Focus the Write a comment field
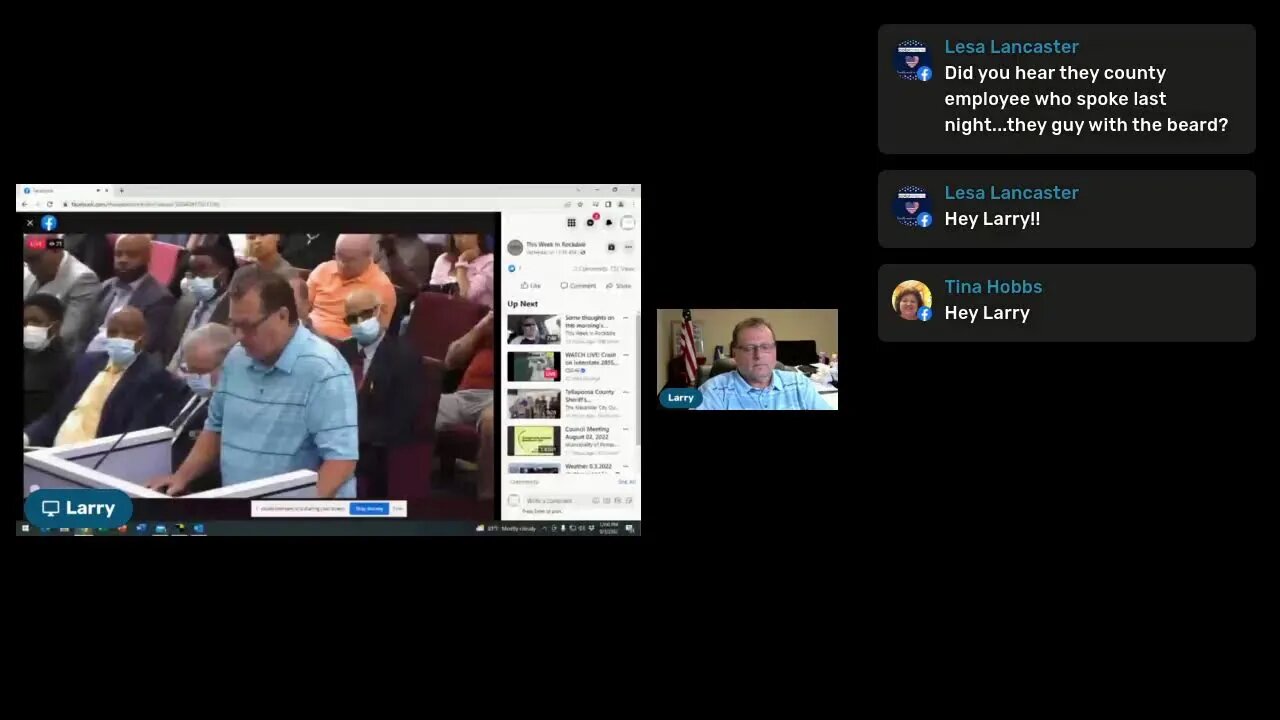The width and height of the screenshot is (1280, 720). (x=579, y=501)
